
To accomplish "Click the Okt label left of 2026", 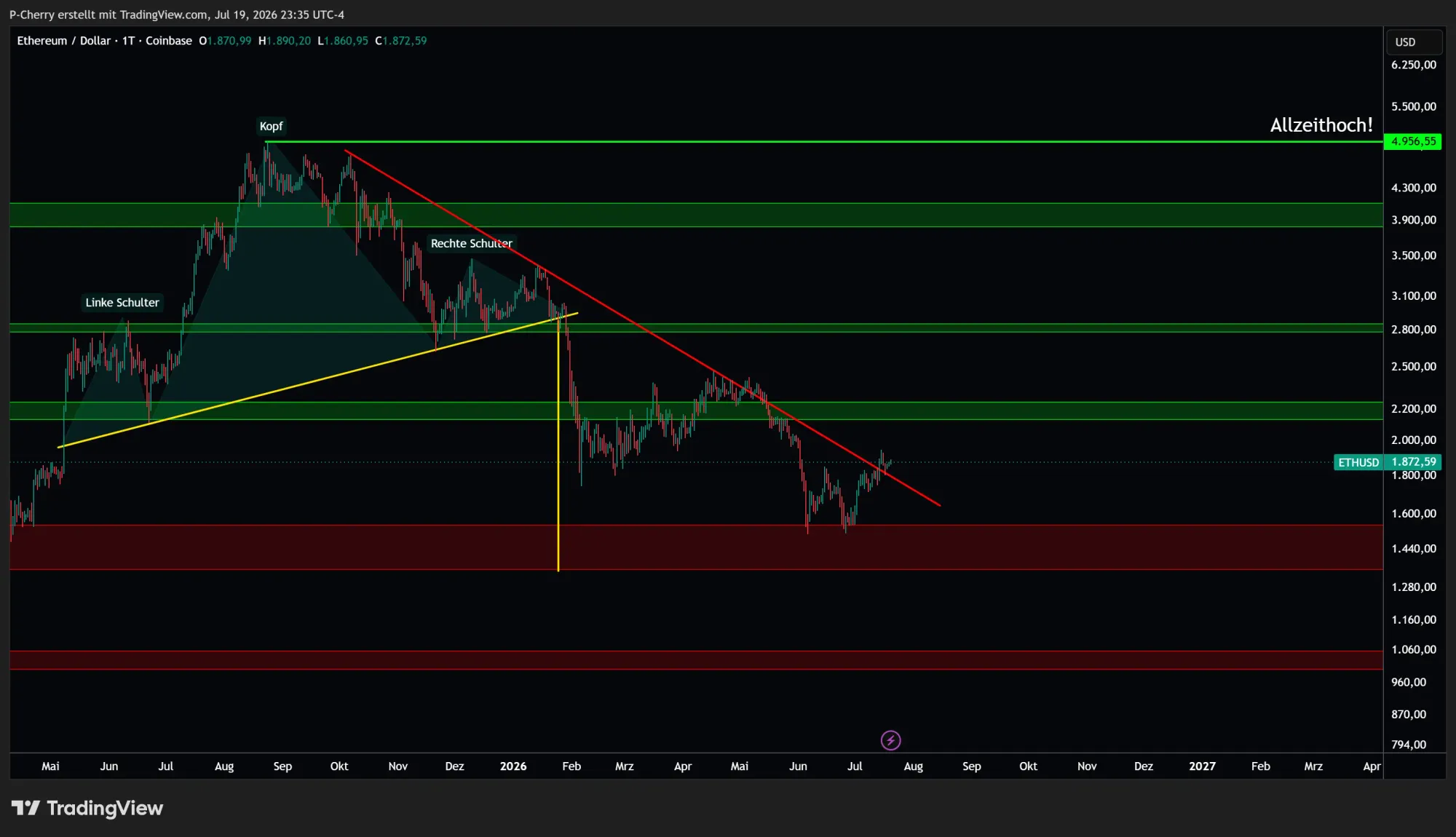I will coord(339,766).
